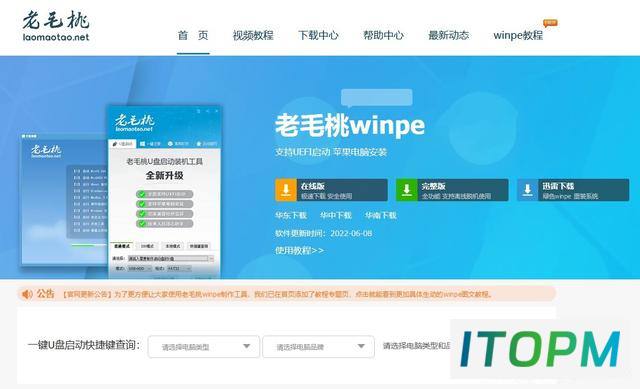Image resolution: width=640 pixels, height=389 pixels.
Task: Click the green 完整版 download arrow icon
Action: (x=407, y=190)
